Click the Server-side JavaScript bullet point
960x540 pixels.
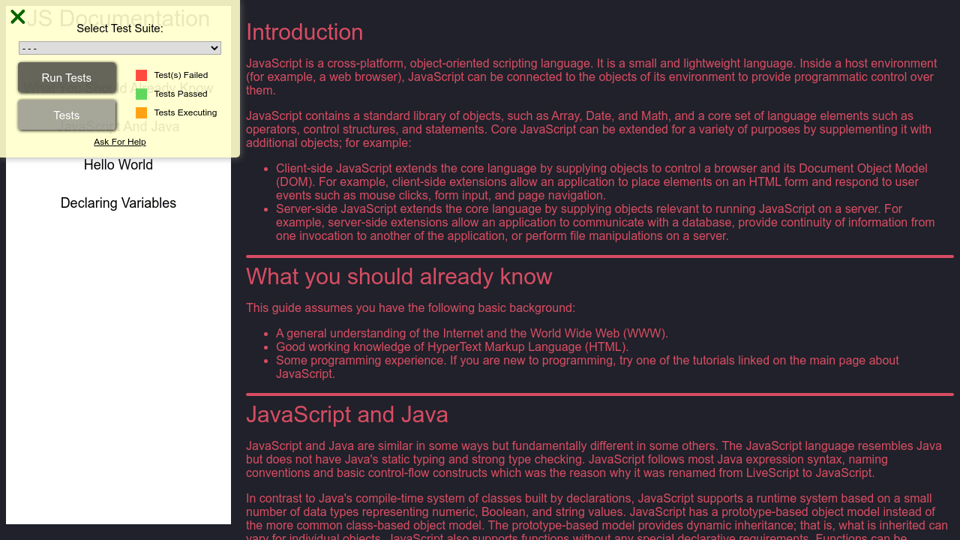click(600, 223)
